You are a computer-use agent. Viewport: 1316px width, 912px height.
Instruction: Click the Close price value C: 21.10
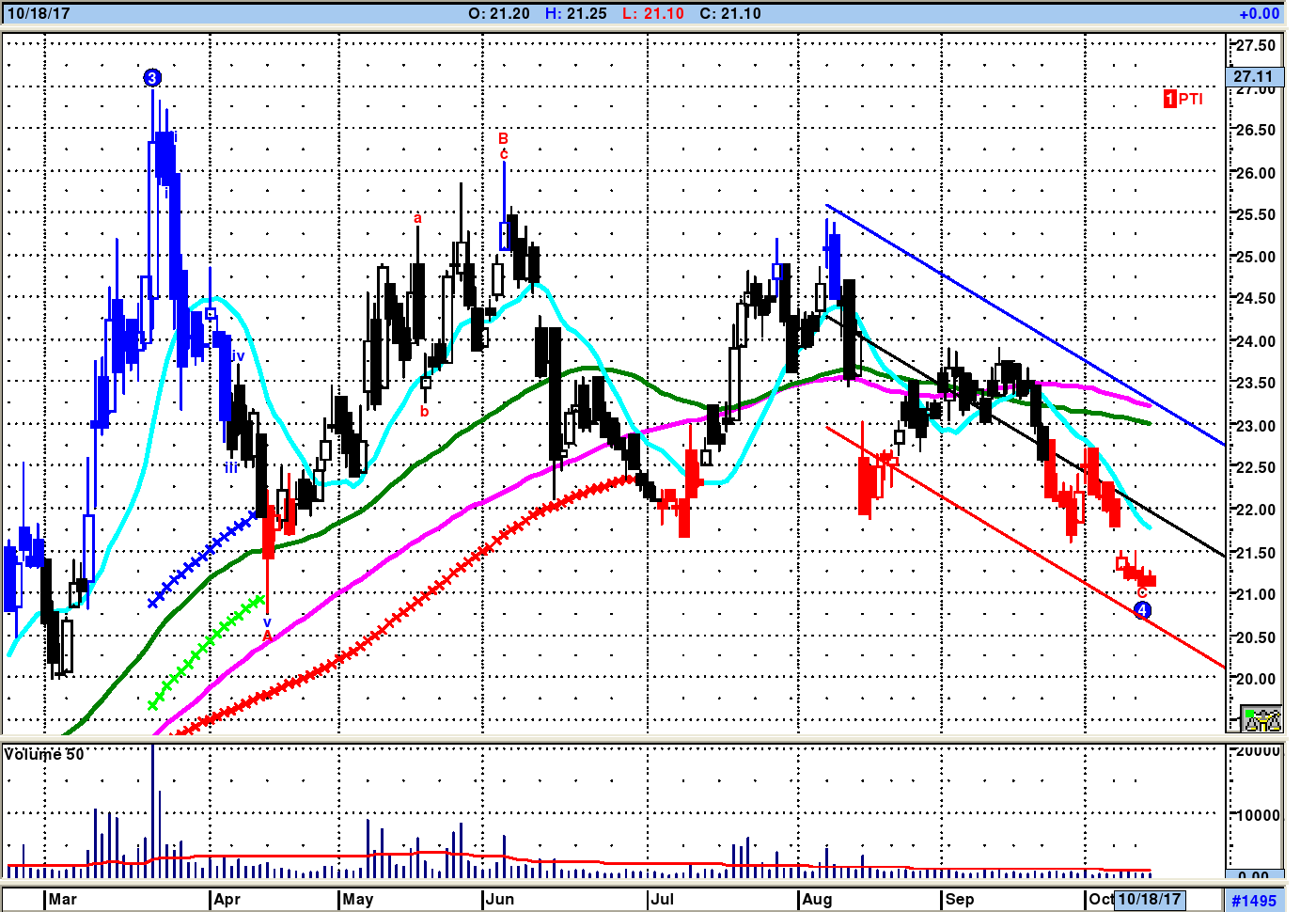tap(729, 13)
